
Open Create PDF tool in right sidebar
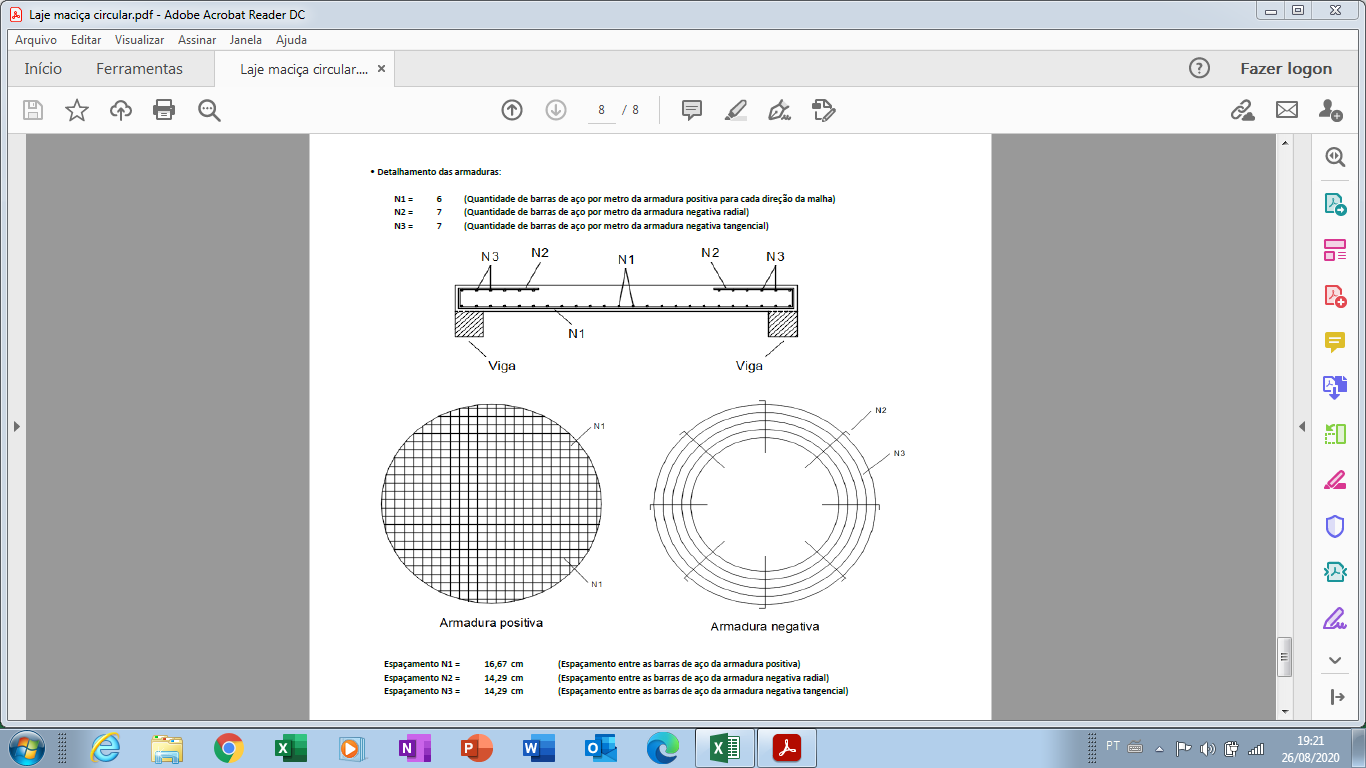point(1335,296)
